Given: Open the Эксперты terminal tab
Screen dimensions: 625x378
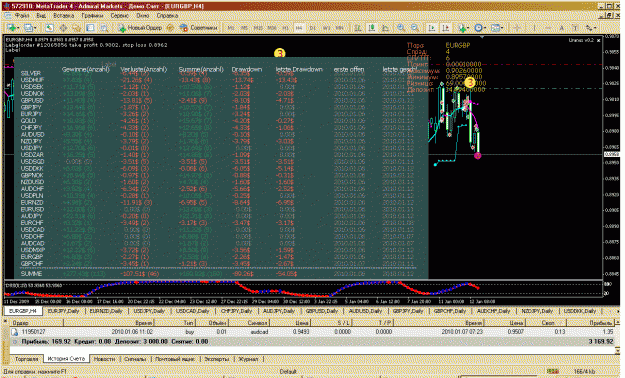Looking at the screenshot, I should (x=217, y=359).
